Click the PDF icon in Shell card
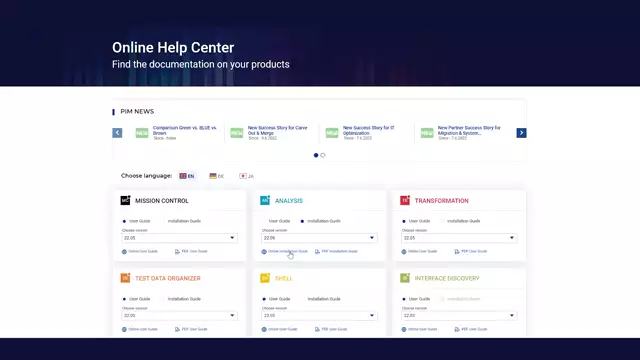 coord(317,329)
